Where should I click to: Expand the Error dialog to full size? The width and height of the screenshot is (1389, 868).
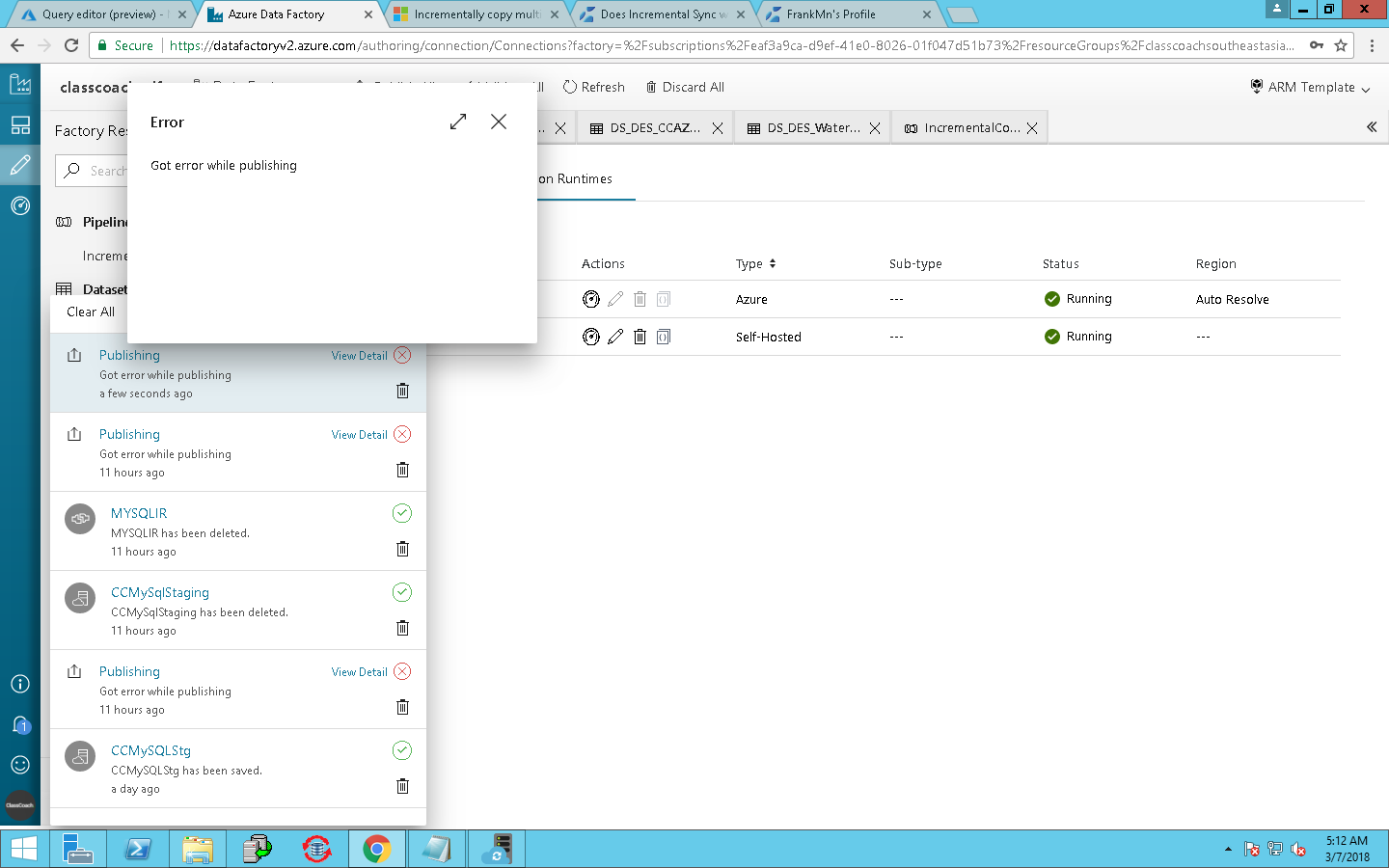[x=458, y=122]
